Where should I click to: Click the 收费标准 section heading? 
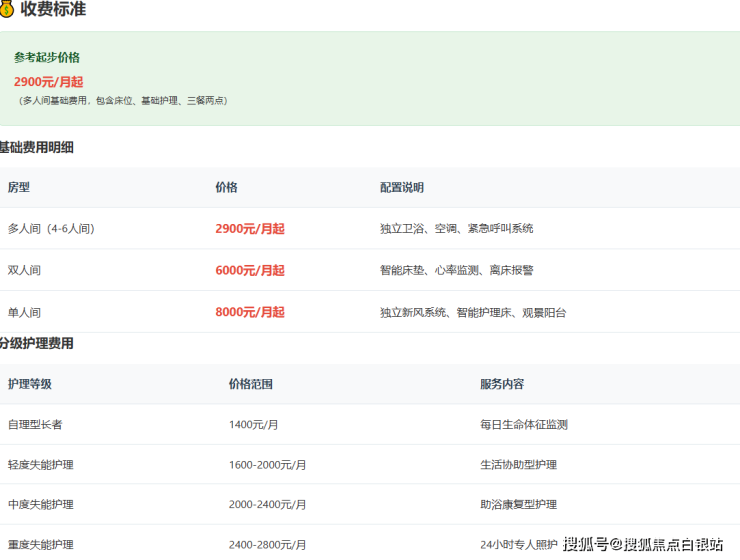pos(53,10)
